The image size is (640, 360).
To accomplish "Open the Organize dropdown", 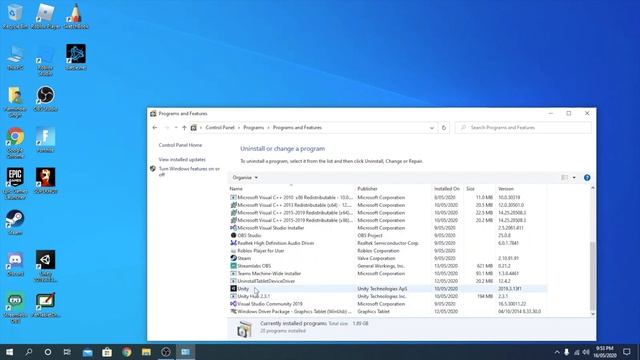I will pos(245,178).
